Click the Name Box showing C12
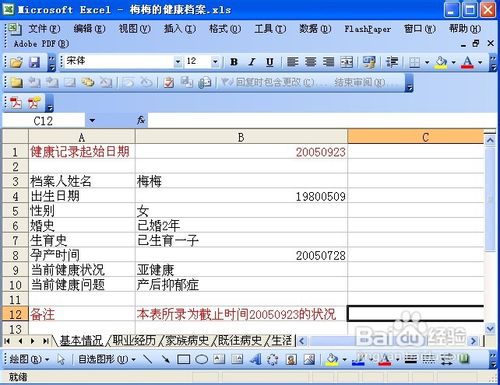This screenshot has height=385, width=500. [43, 121]
